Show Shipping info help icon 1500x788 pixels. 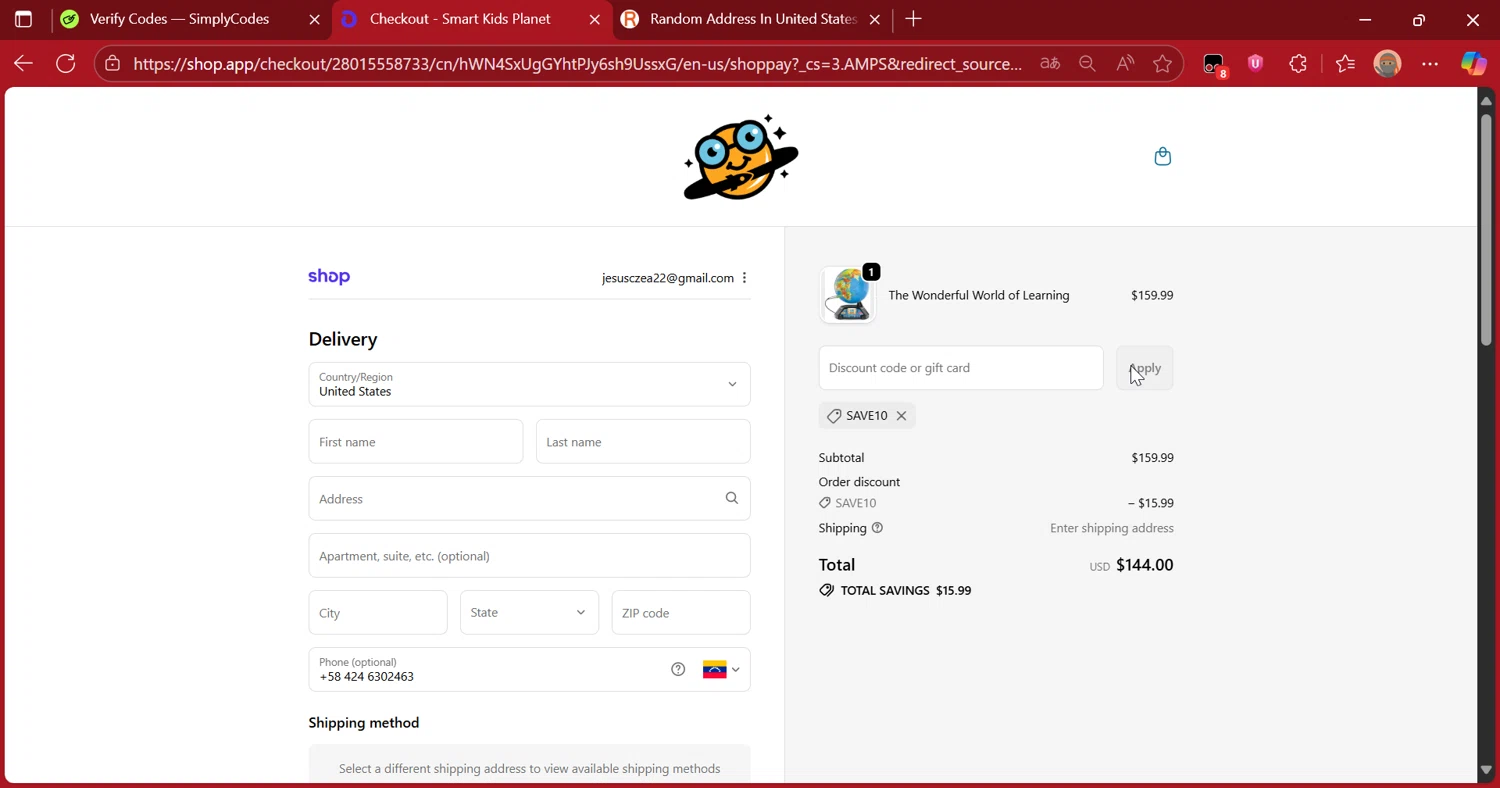(x=877, y=528)
